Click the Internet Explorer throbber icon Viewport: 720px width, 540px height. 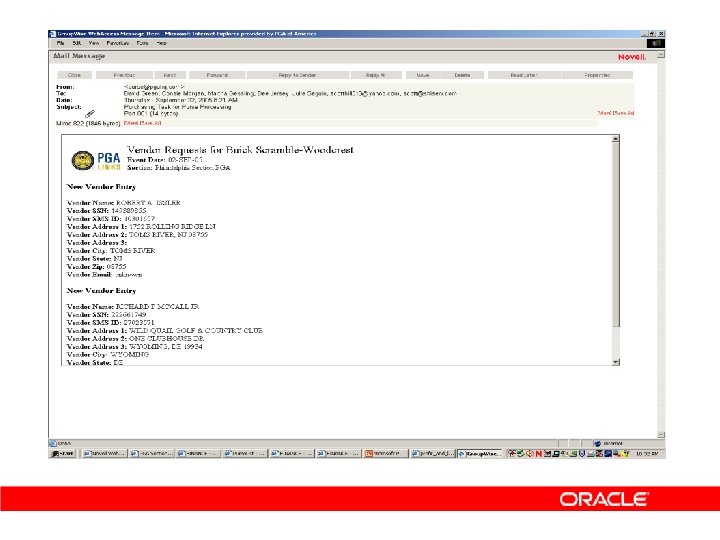click(655, 43)
